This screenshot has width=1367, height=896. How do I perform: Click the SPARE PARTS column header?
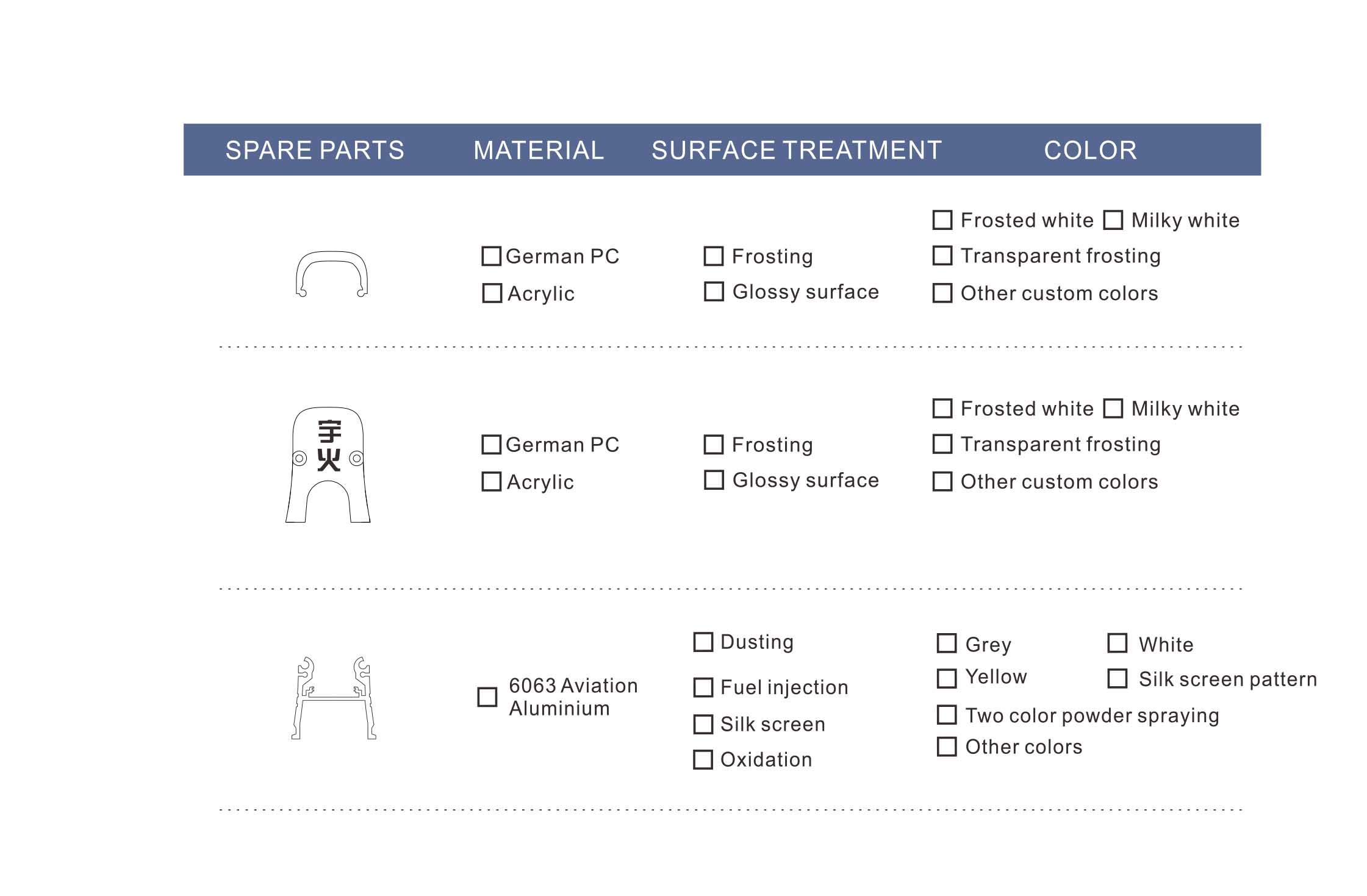[315, 150]
